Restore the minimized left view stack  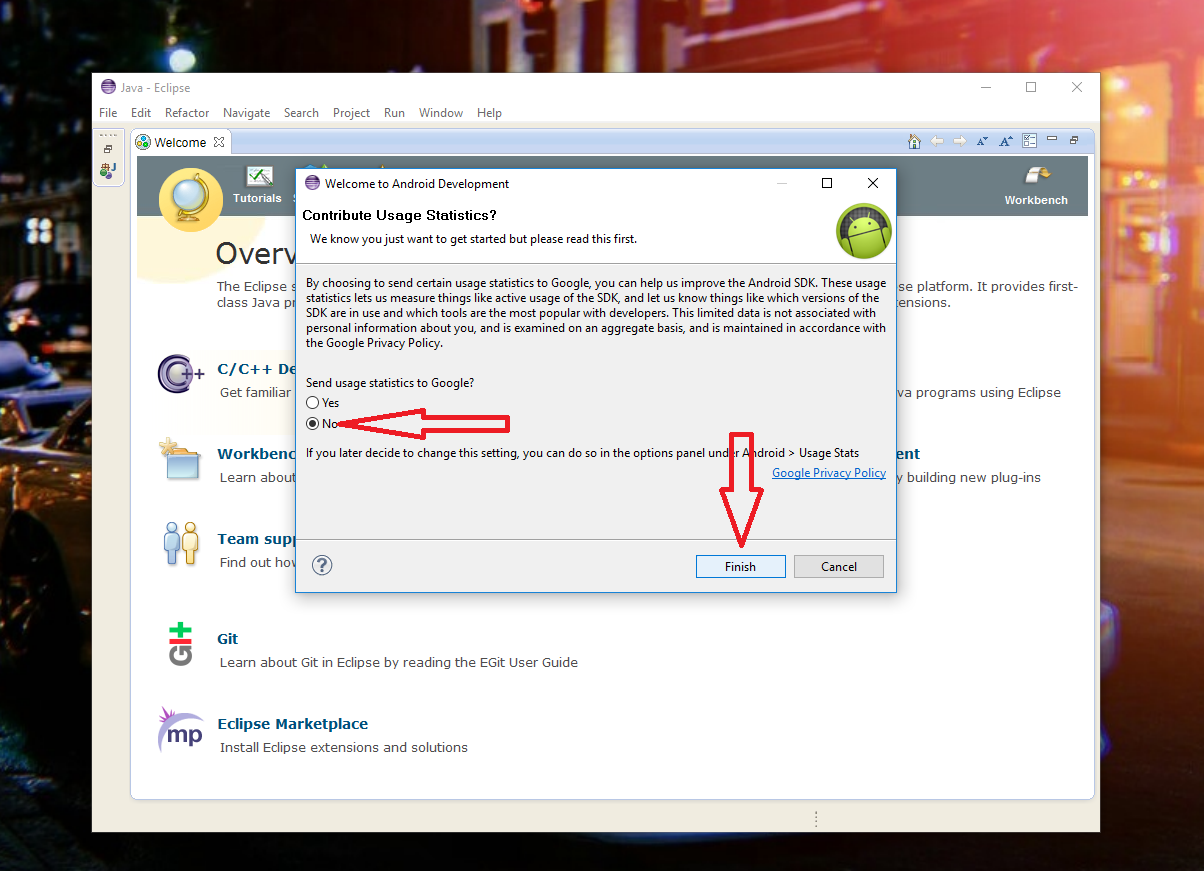pos(108,149)
